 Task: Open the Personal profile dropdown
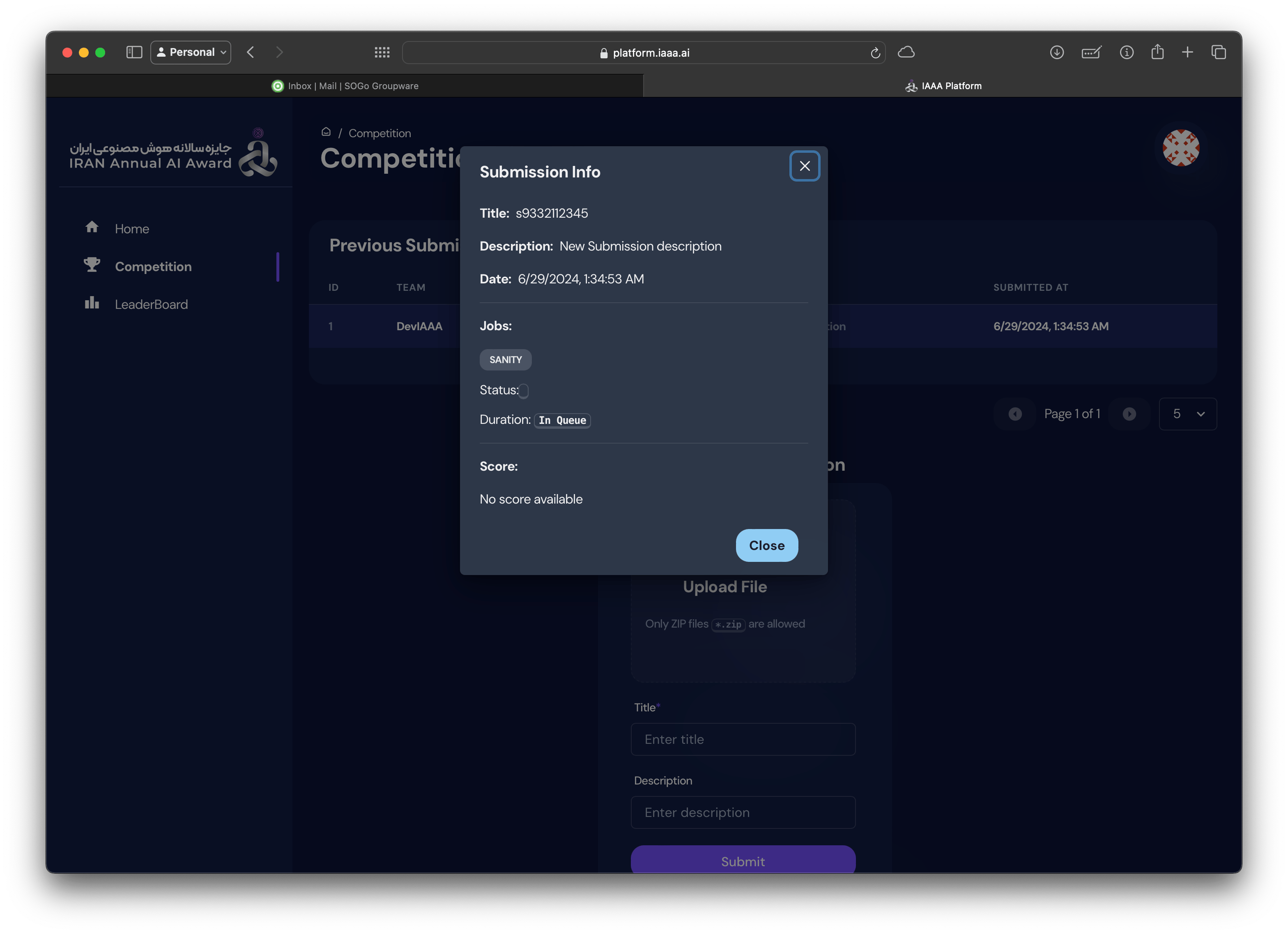[191, 52]
